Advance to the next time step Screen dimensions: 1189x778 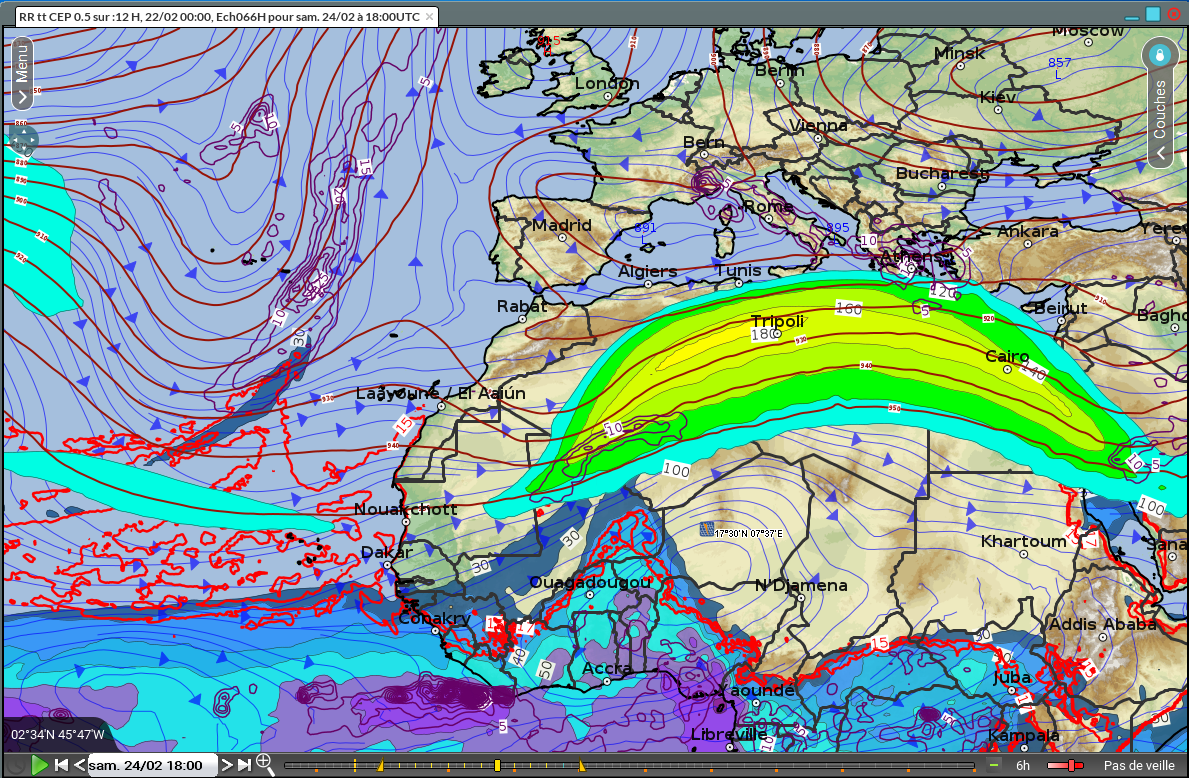point(226,765)
